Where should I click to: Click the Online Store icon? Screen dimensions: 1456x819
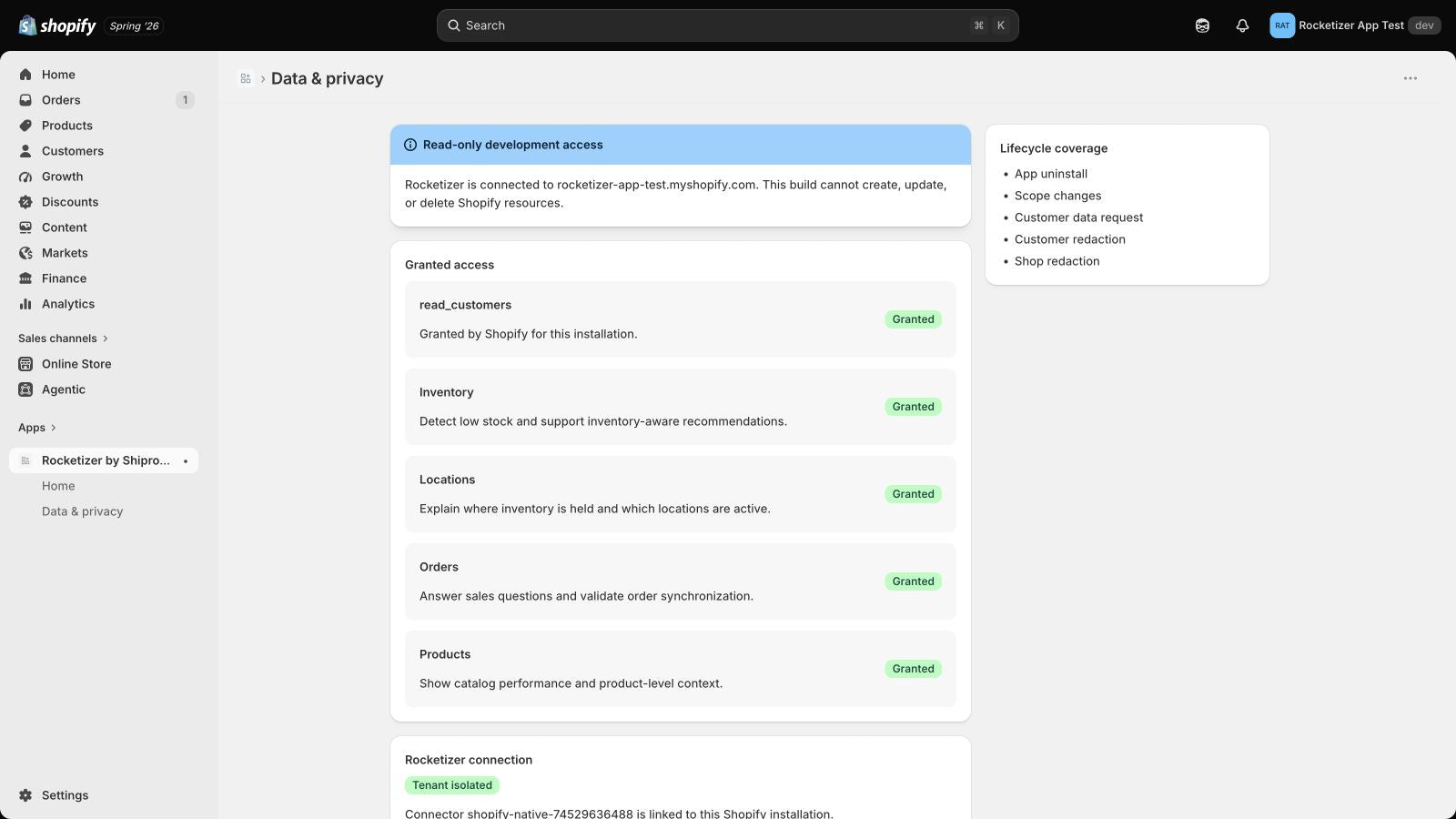25,364
